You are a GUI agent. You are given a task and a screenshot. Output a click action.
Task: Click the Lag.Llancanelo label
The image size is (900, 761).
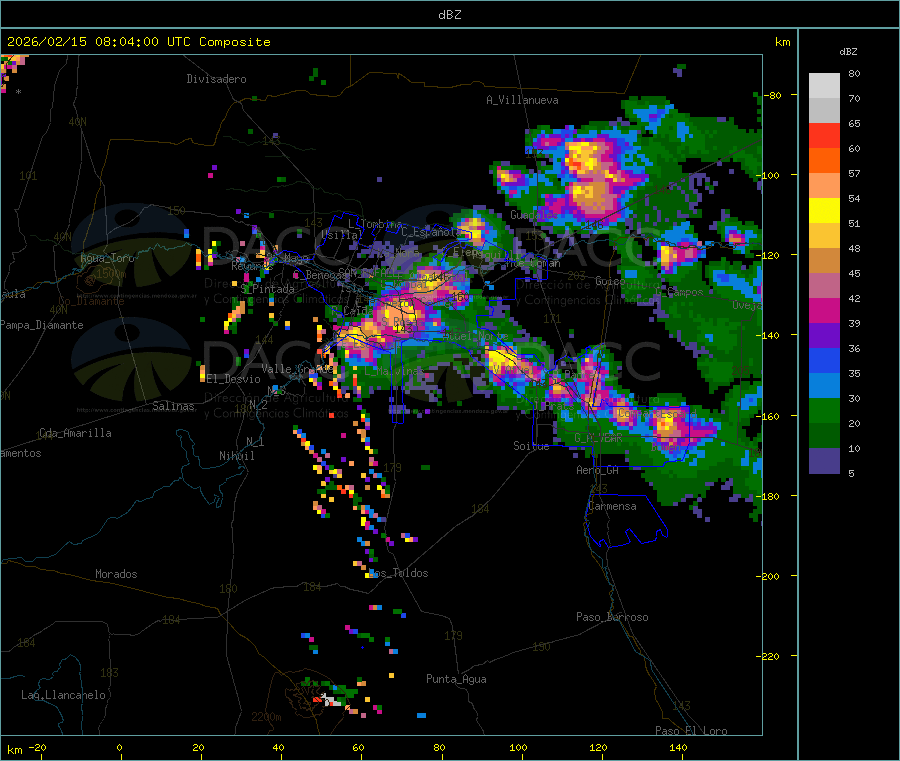[63, 695]
